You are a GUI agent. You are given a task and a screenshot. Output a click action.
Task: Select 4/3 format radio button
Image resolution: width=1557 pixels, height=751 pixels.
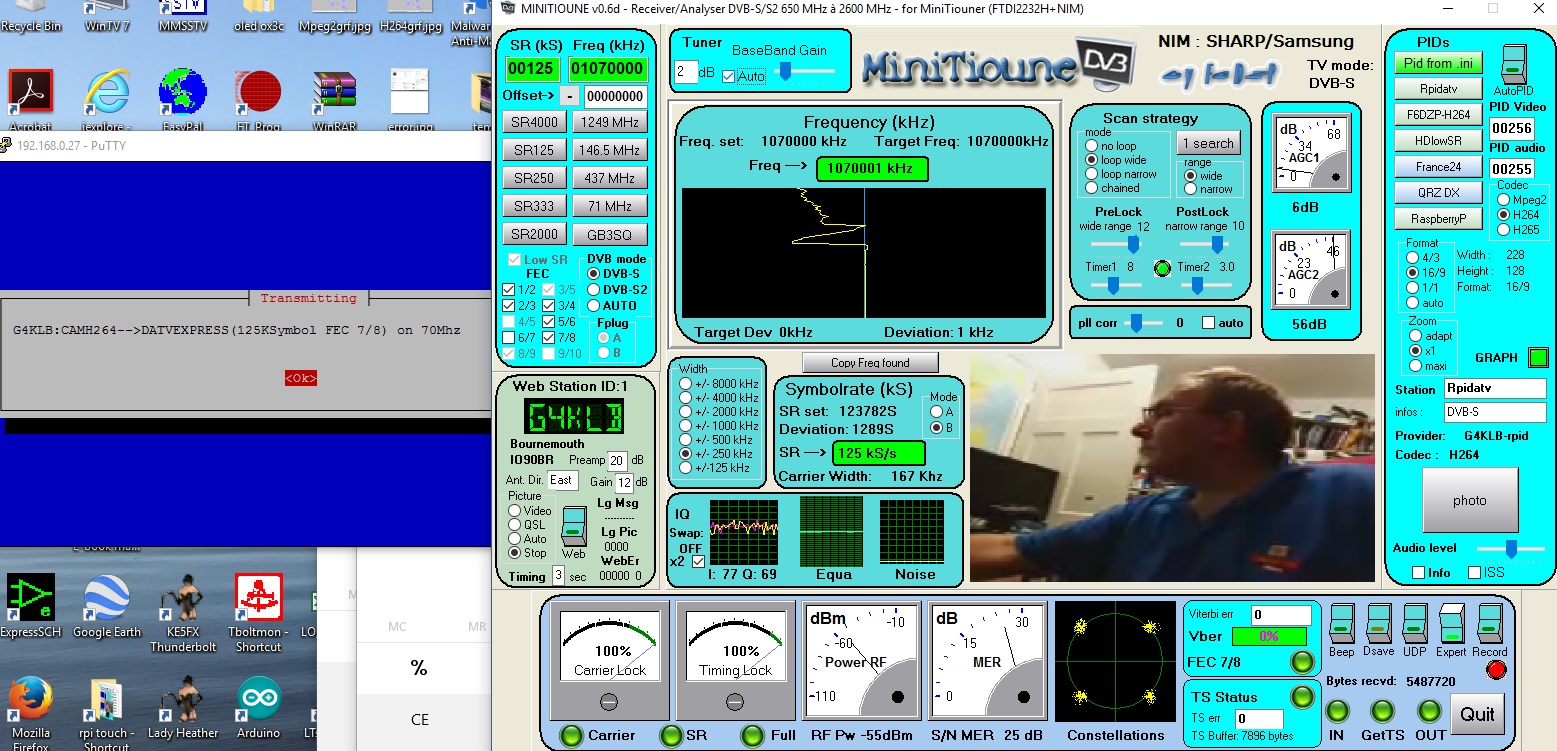click(x=1413, y=257)
